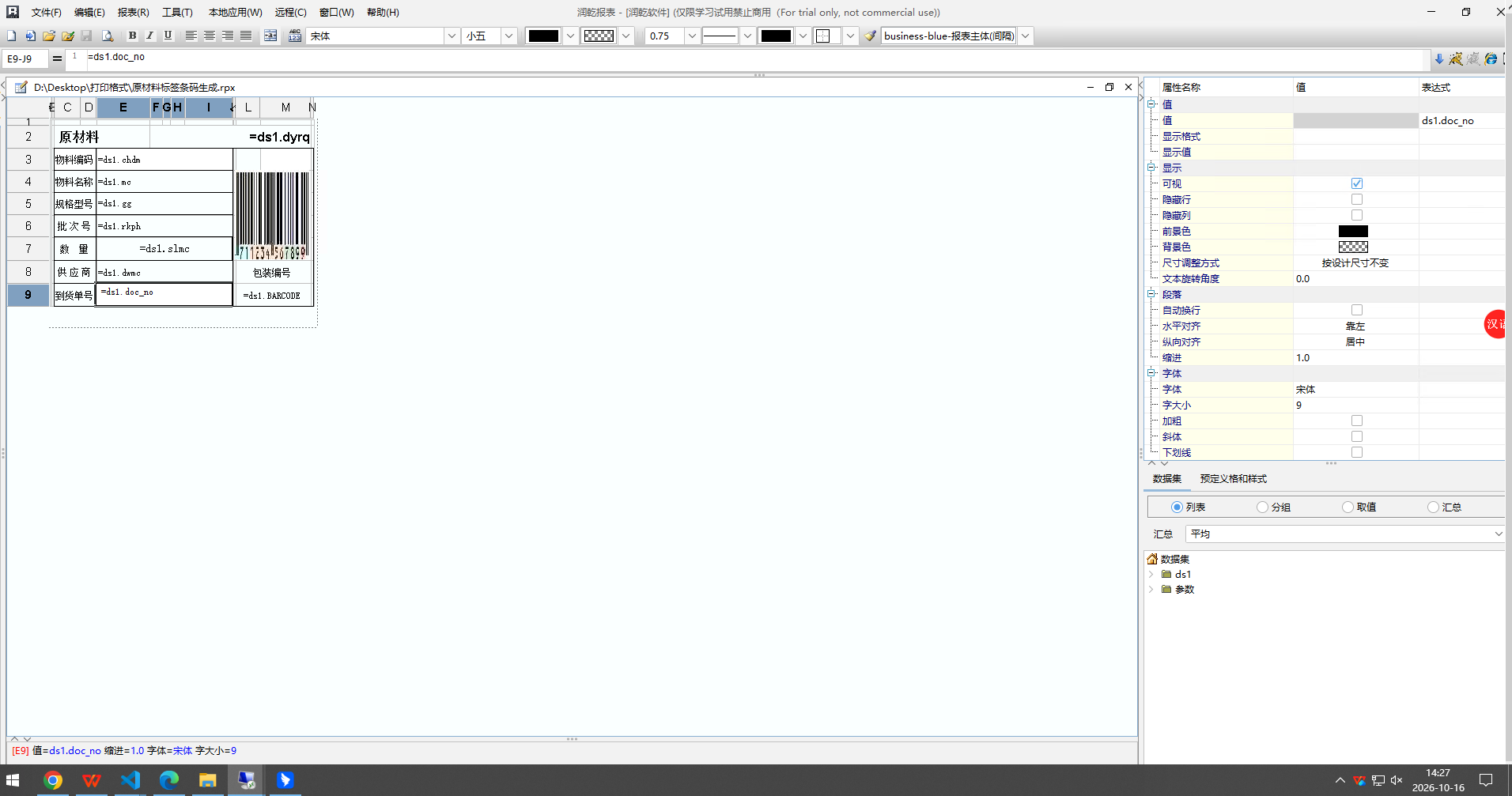Click the 背景色 swatch in properties
The image size is (1512, 796).
click(1353, 247)
